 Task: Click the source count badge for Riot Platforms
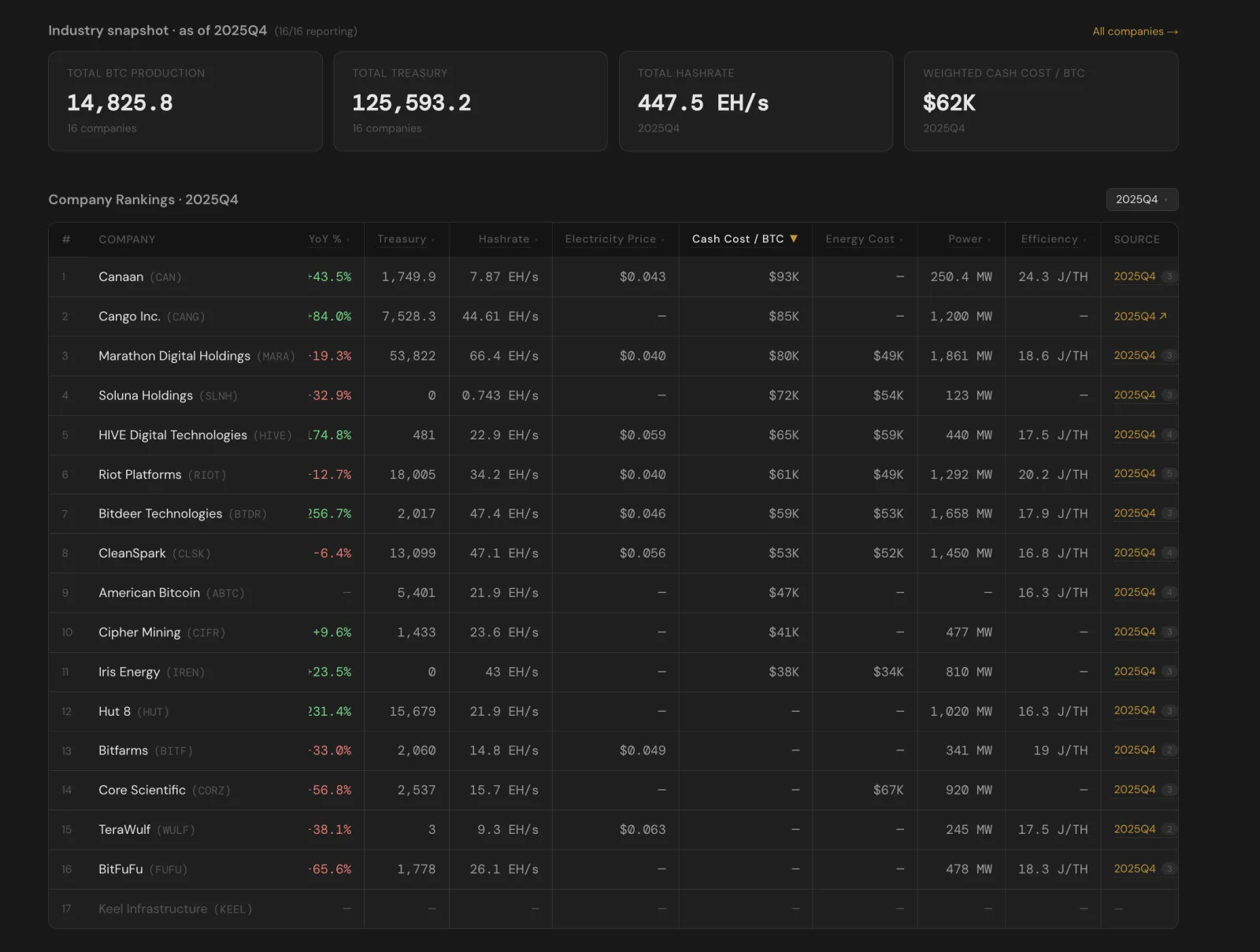(1169, 473)
